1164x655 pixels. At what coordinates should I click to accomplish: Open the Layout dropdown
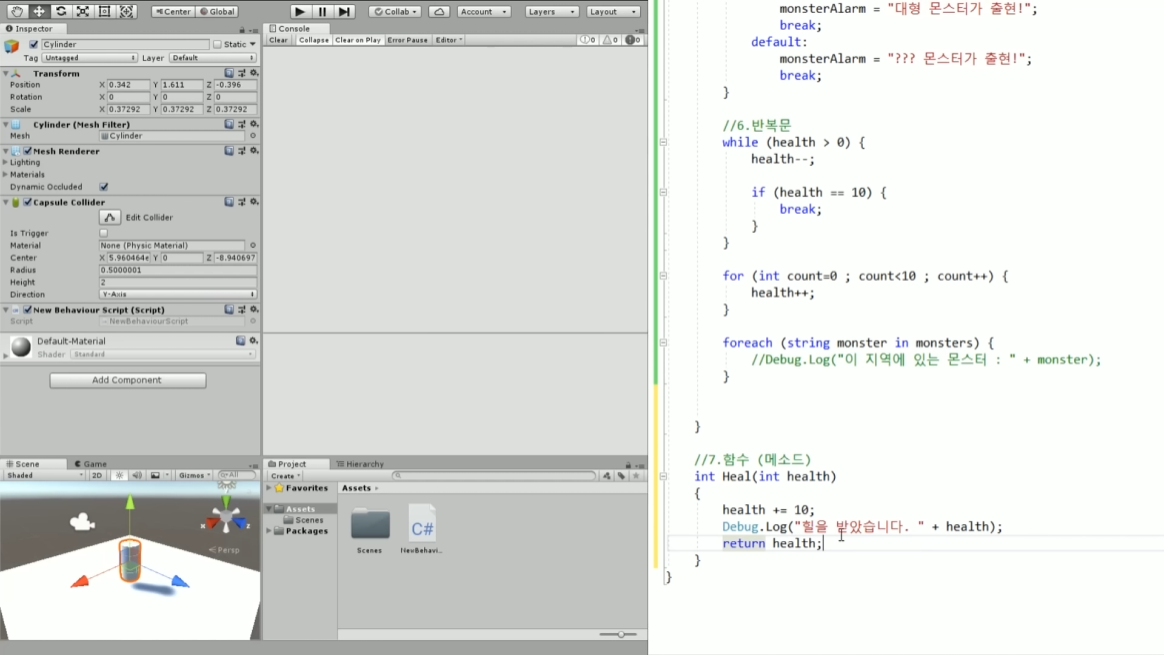(612, 11)
